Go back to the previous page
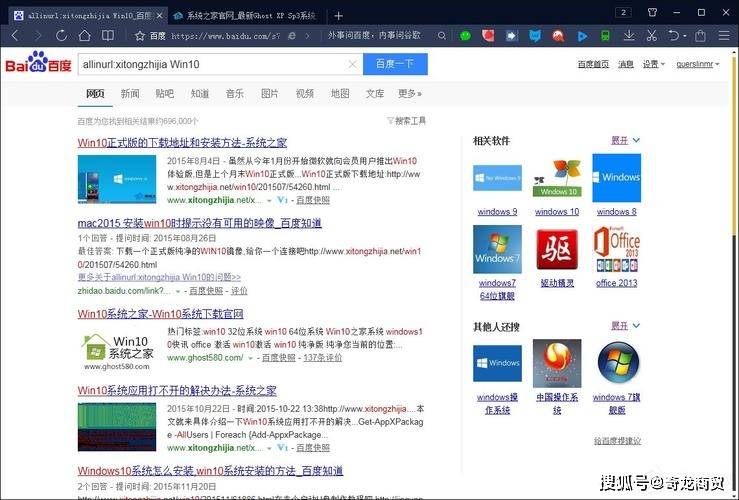 tap(15, 35)
